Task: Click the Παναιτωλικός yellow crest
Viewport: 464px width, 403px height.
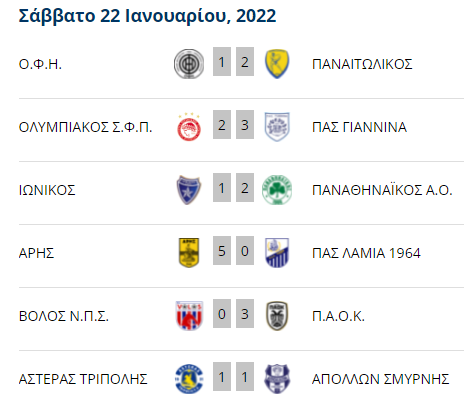Action: (x=277, y=64)
